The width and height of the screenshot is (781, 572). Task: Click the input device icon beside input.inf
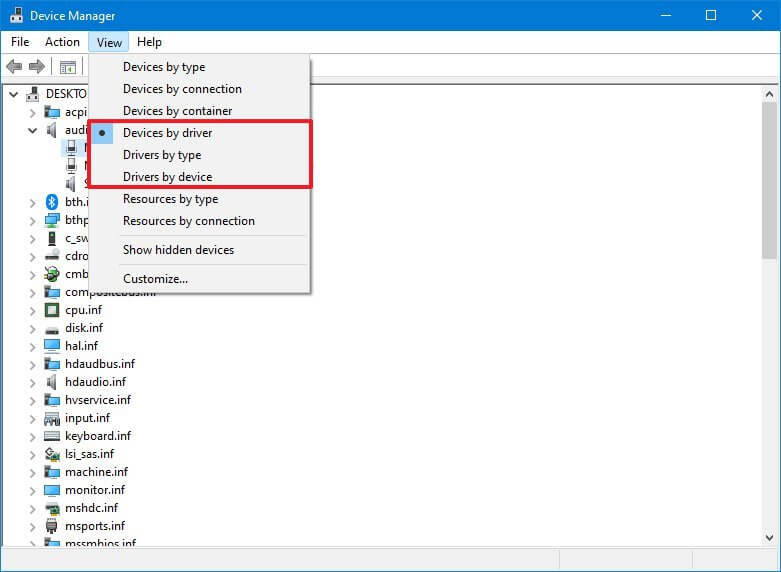click(52, 418)
